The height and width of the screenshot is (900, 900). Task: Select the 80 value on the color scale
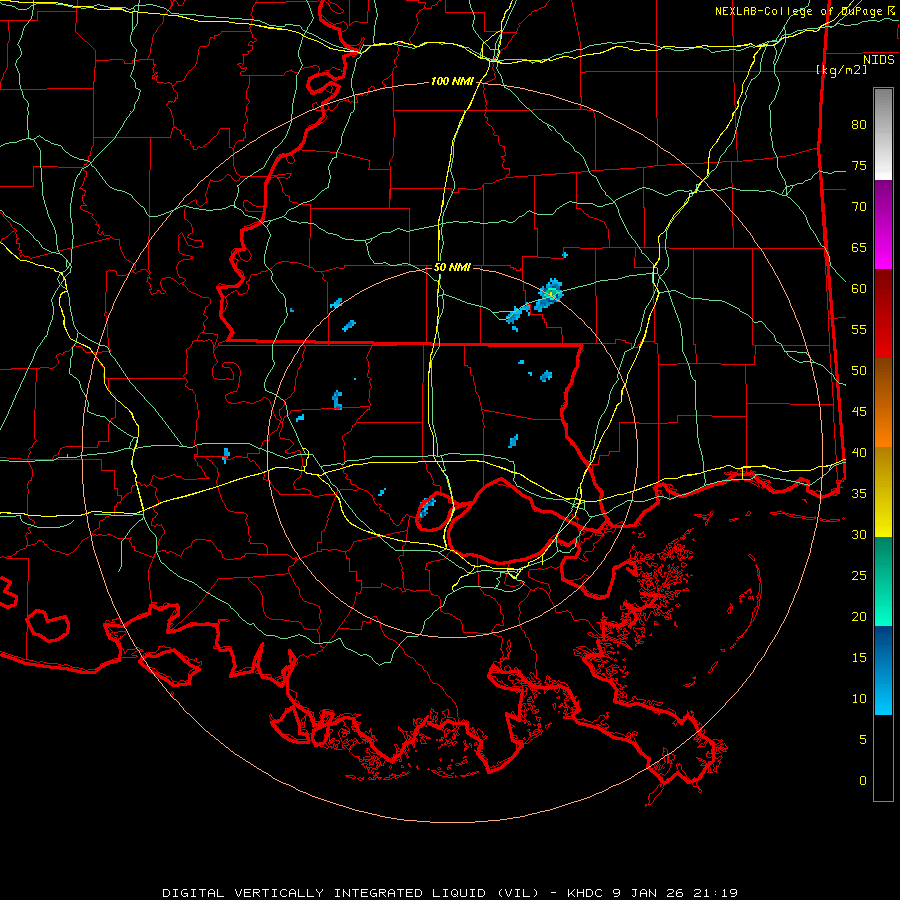pos(859,125)
